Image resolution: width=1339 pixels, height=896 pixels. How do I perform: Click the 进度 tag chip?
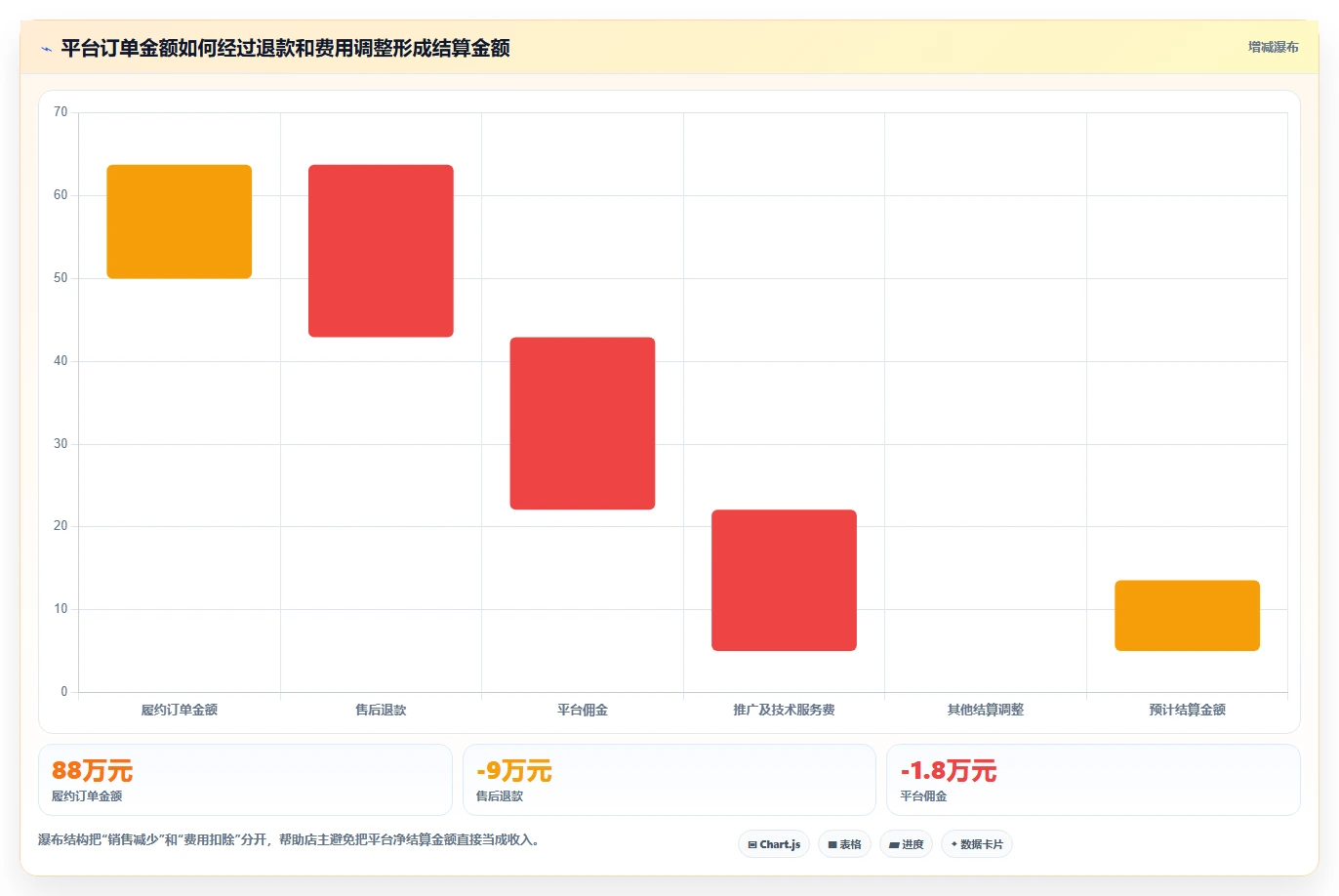pos(907,844)
